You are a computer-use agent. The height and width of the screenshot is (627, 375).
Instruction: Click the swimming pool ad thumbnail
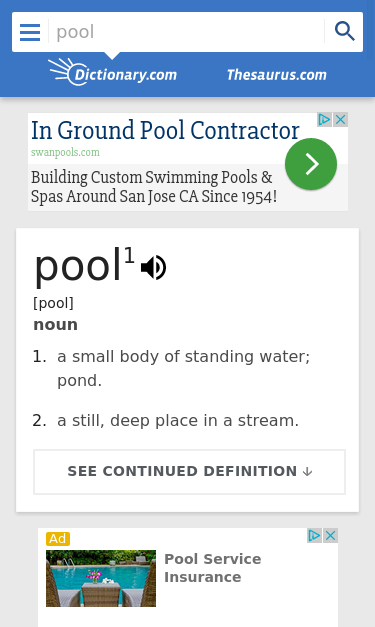point(101,578)
